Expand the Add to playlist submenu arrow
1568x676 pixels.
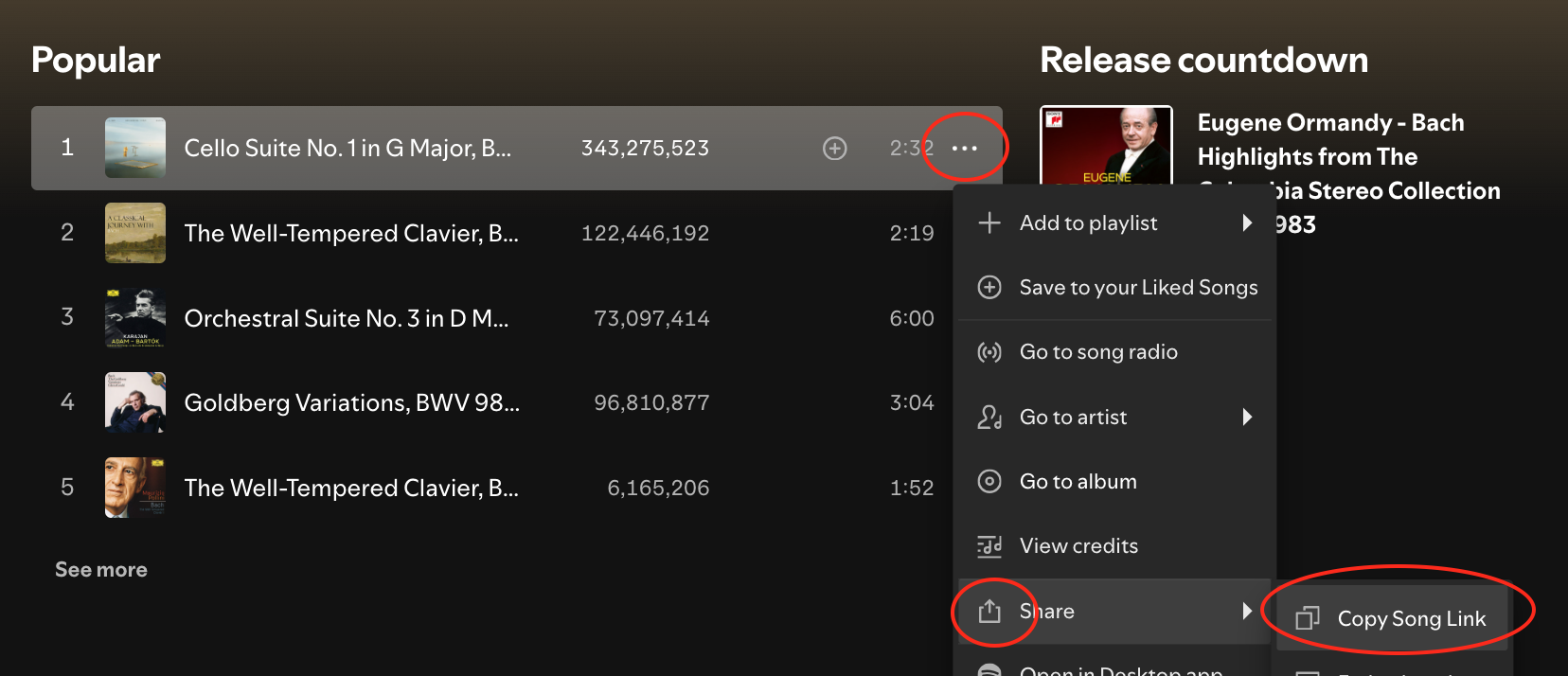pyautogui.click(x=1247, y=222)
